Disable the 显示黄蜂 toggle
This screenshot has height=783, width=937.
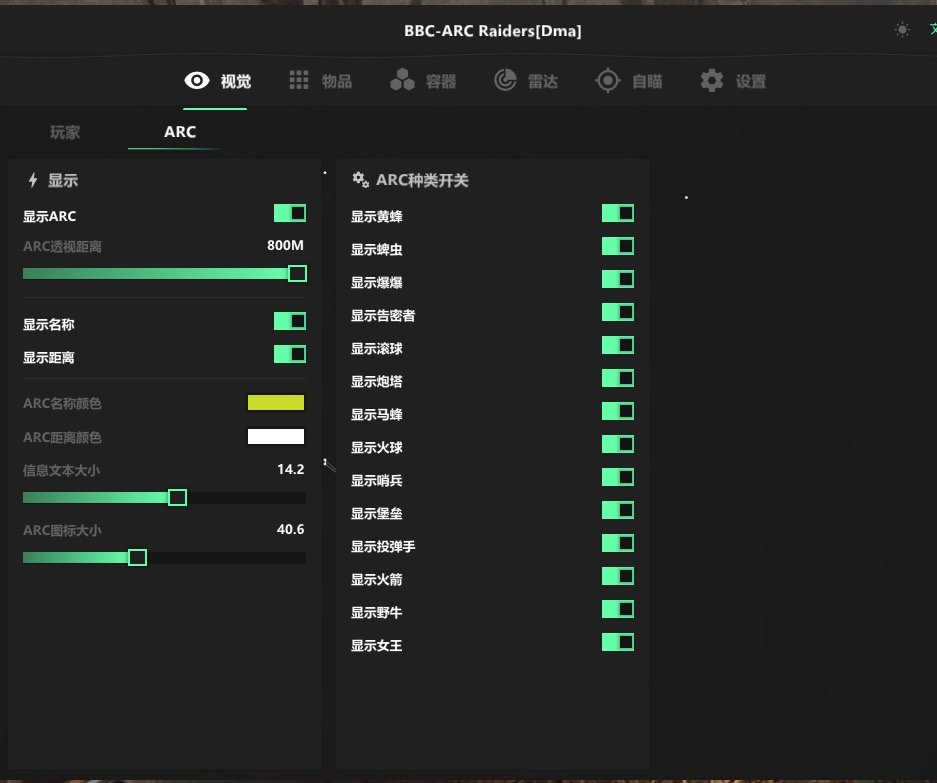pos(618,213)
